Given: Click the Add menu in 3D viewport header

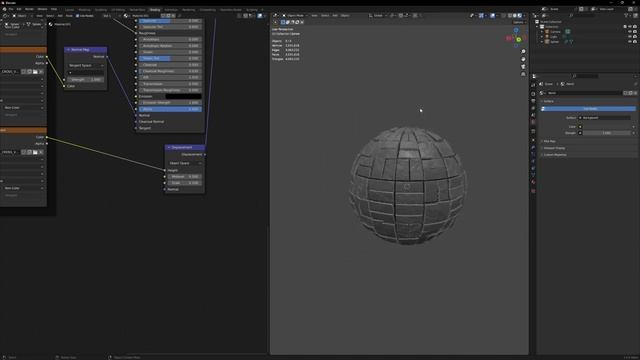Looking at the screenshot, I should click(x=335, y=16).
